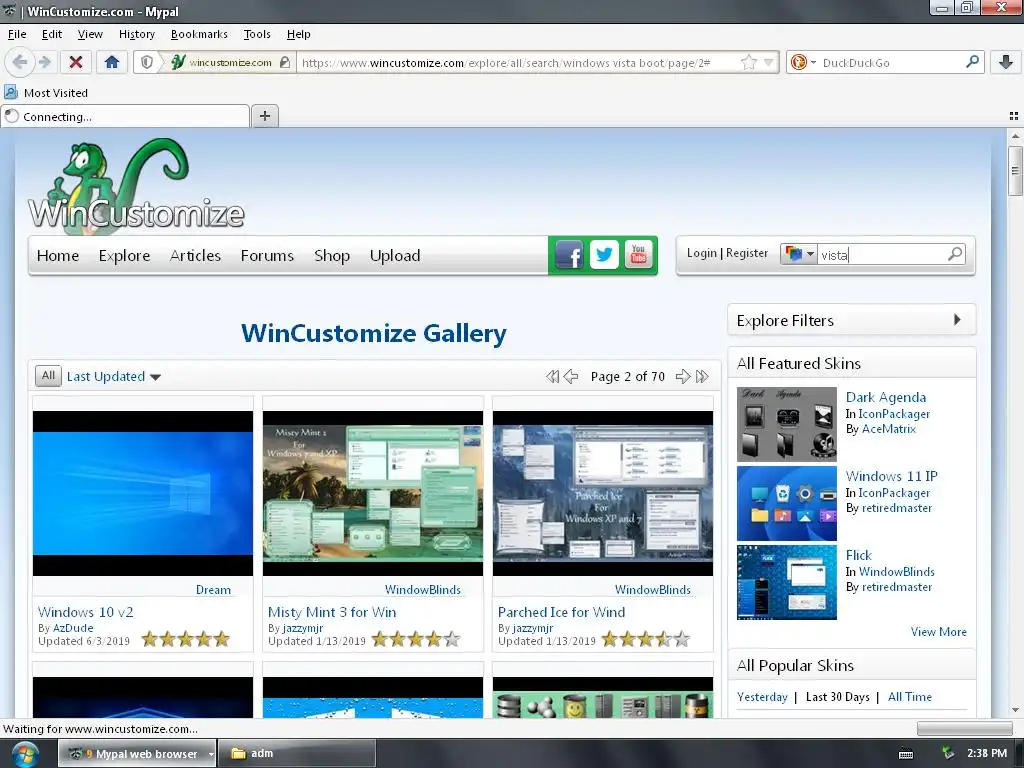Viewport: 1024px width, 768px height.
Task: Open the Articles navigation link
Action: [x=195, y=255]
